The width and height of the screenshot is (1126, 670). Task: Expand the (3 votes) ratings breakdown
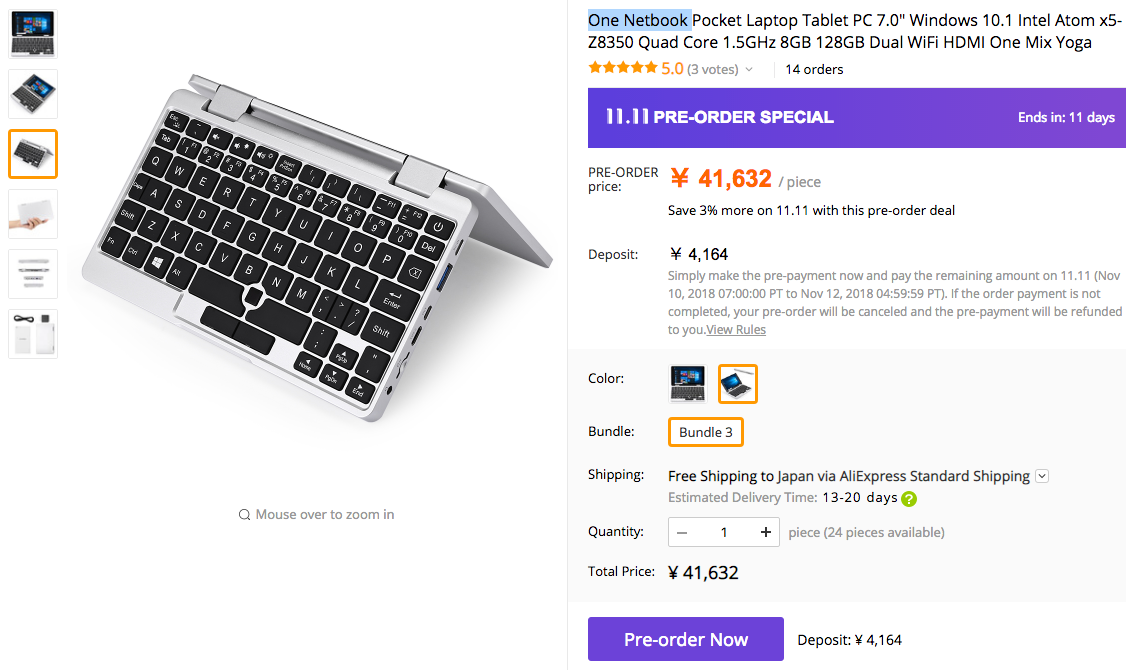[723, 68]
